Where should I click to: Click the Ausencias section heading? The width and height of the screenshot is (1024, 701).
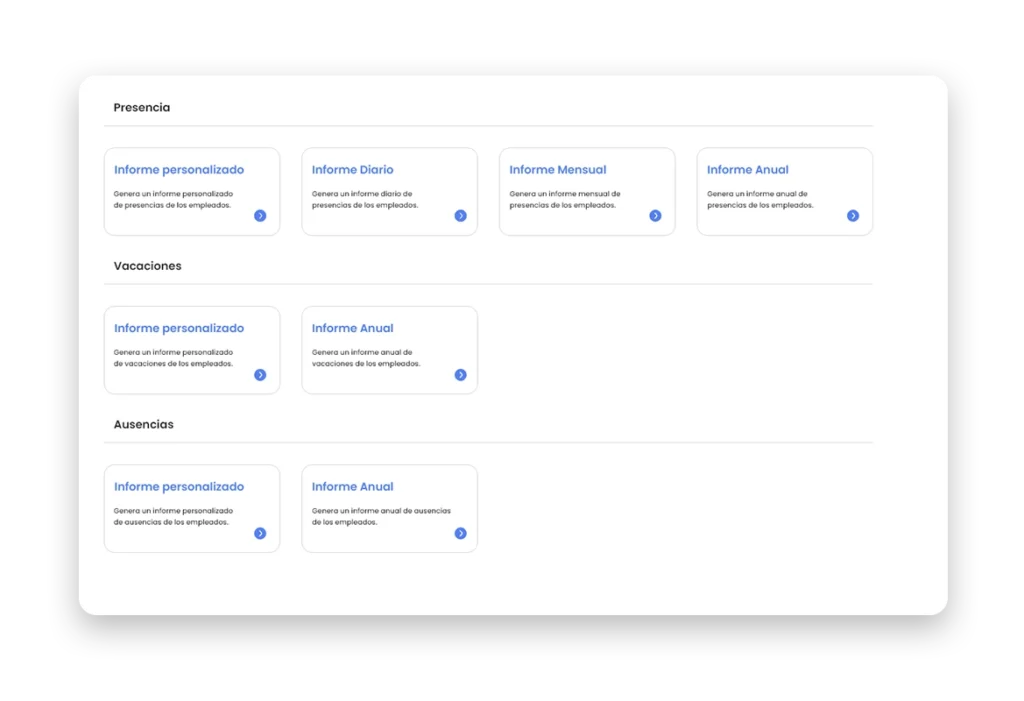143,425
